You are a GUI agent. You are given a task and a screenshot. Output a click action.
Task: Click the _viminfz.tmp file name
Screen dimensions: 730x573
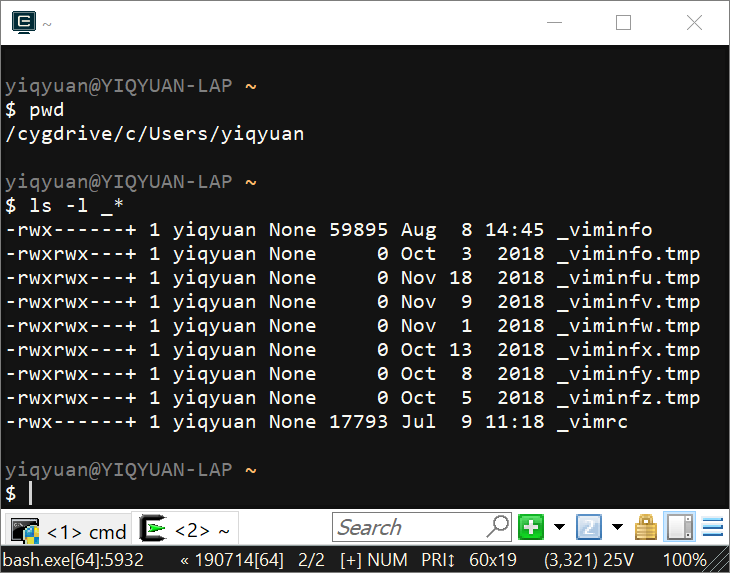tap(629, 398)
